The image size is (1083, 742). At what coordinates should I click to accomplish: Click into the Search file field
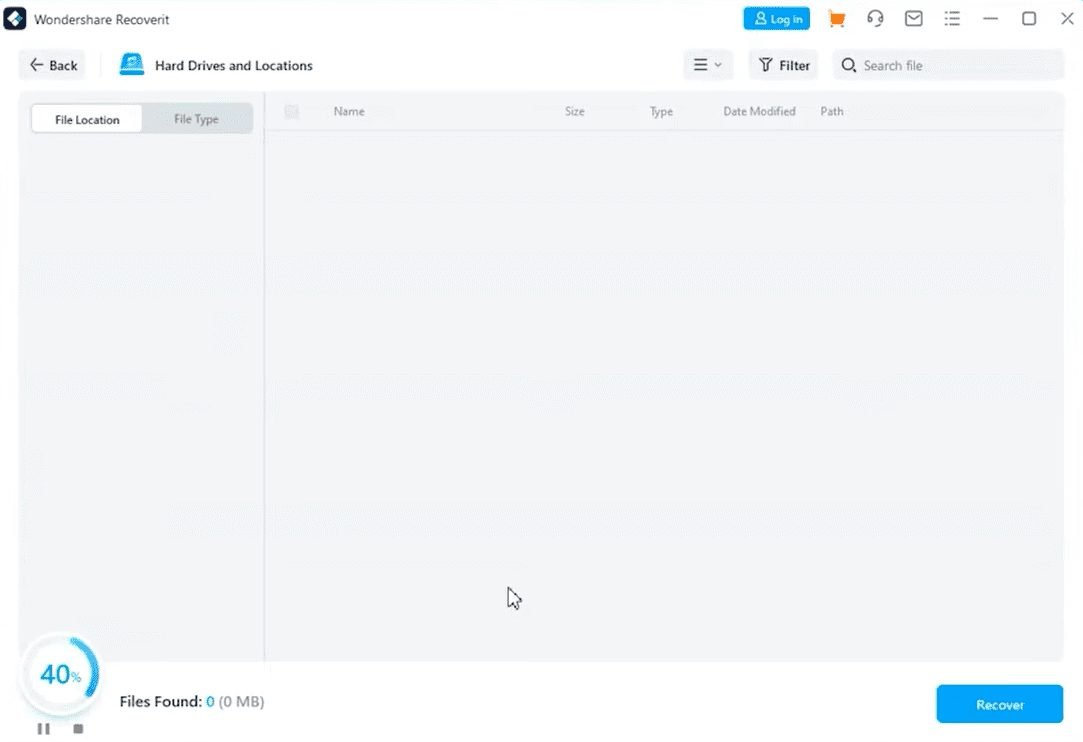click(x=955, y=65)
